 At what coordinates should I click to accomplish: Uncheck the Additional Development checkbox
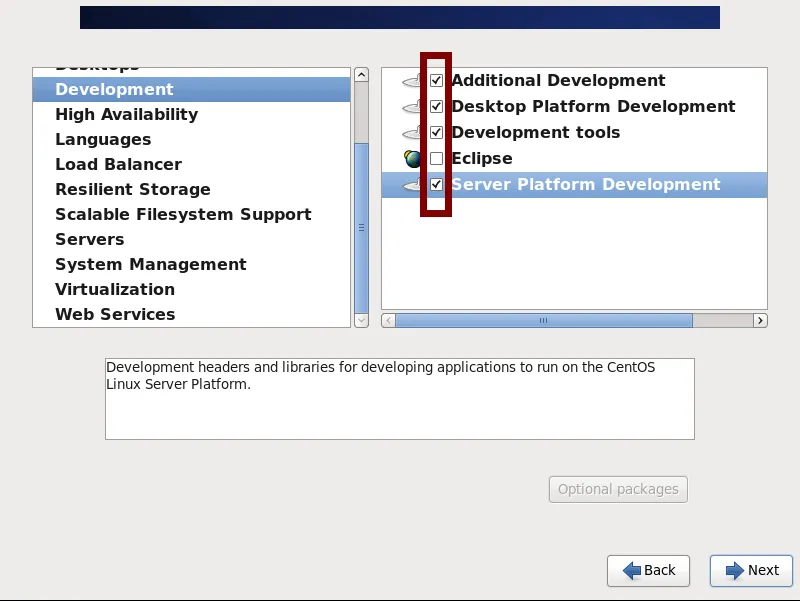(x=436, y=80)
